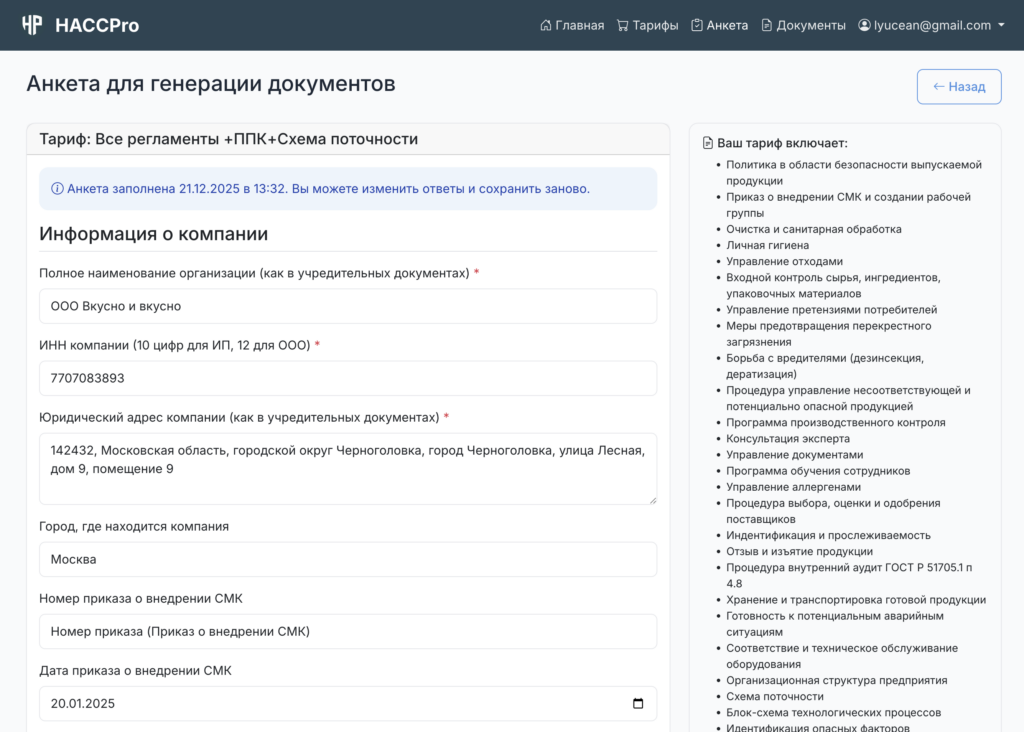Click the user avatar icon beside the email

(864, 25)
